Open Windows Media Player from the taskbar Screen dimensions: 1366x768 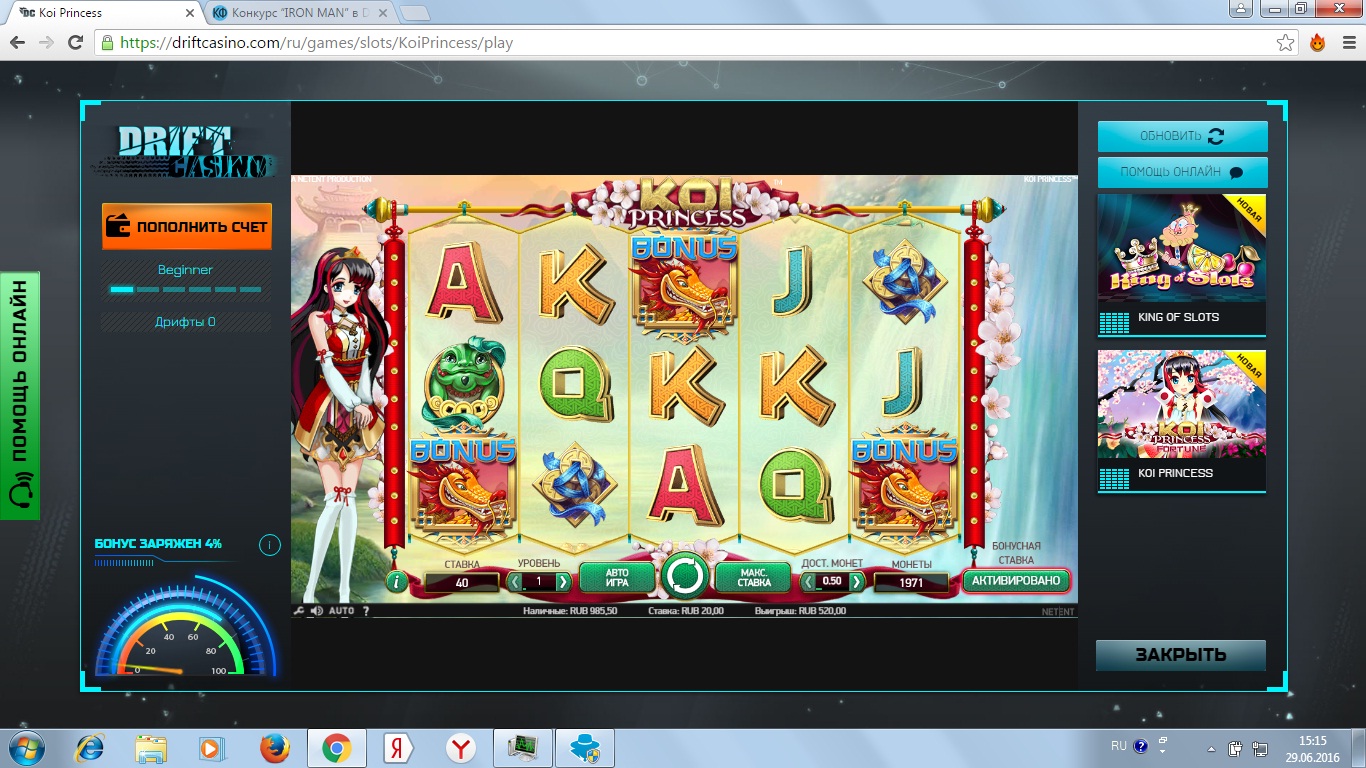point(211,748)
